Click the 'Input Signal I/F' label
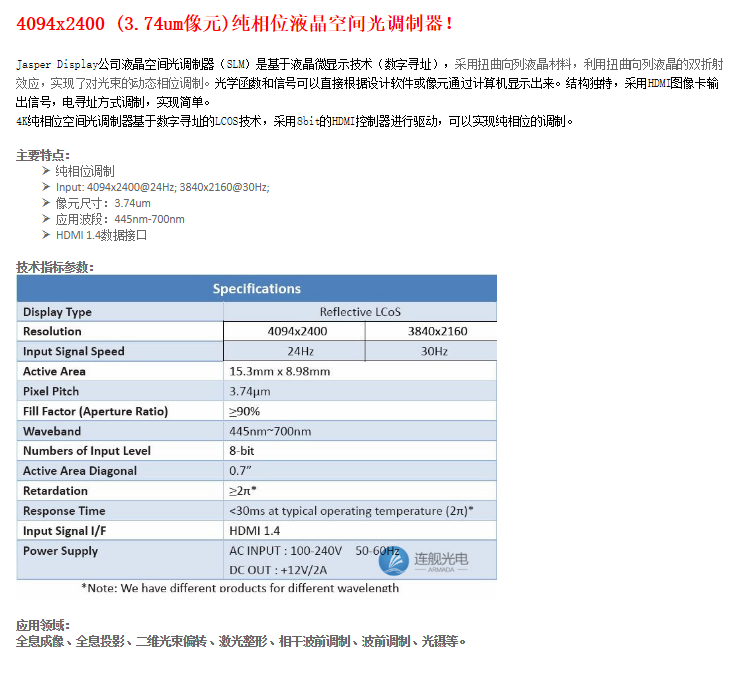The height and width of the screenshot is (687, 745). pyautogui.click(x=65, y=530)
